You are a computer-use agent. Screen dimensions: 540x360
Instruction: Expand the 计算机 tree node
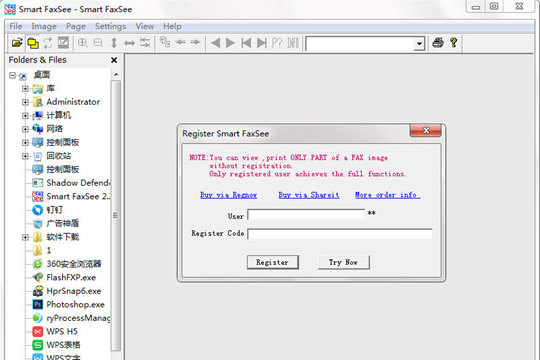[x=25, y=115]
